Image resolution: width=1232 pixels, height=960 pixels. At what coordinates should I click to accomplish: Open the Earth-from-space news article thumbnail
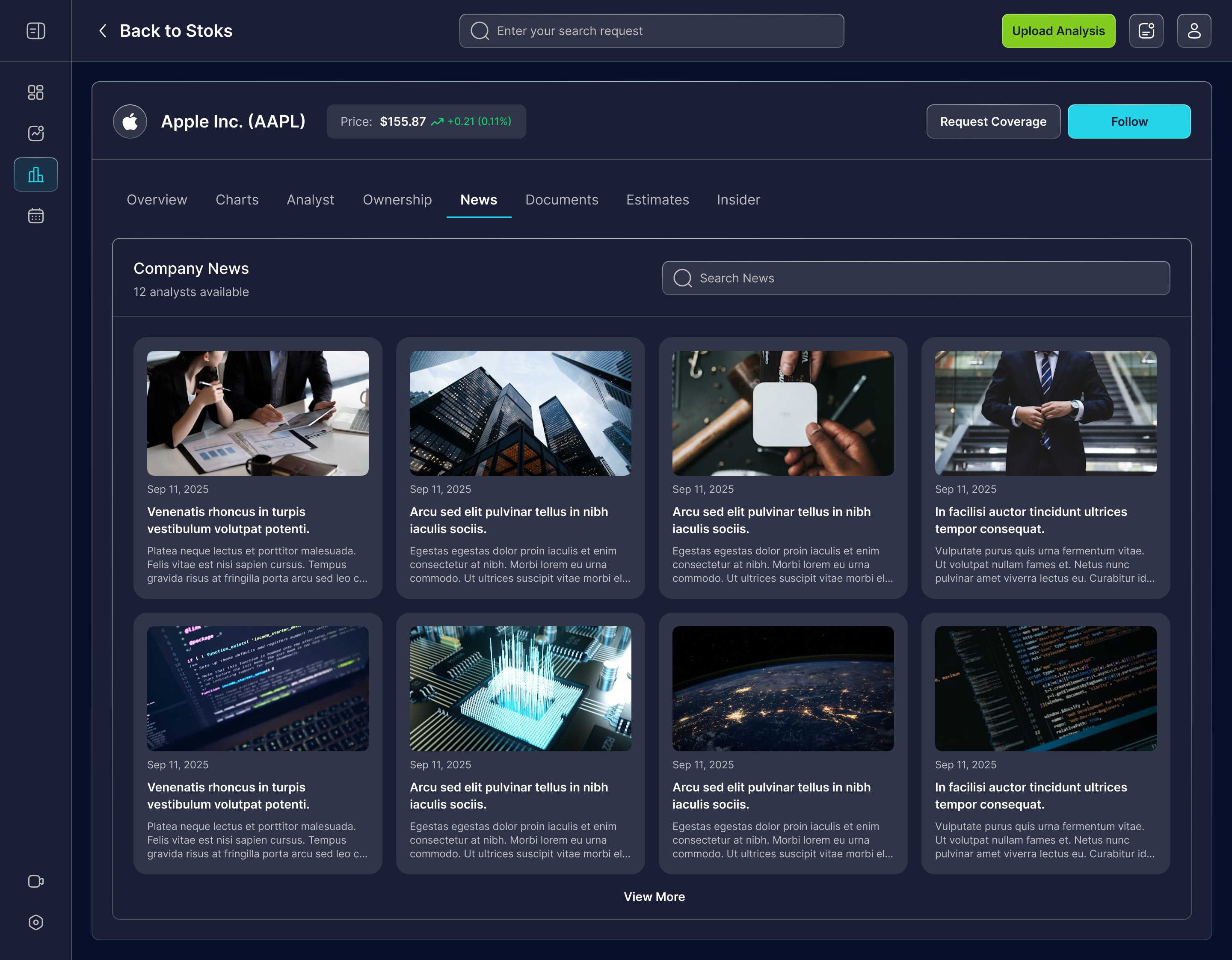(x=783, y=689)
